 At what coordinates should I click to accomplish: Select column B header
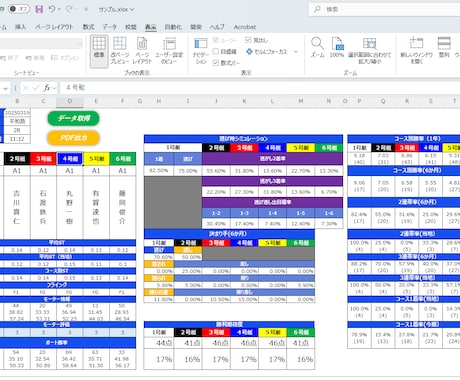[x=17, y=101]
